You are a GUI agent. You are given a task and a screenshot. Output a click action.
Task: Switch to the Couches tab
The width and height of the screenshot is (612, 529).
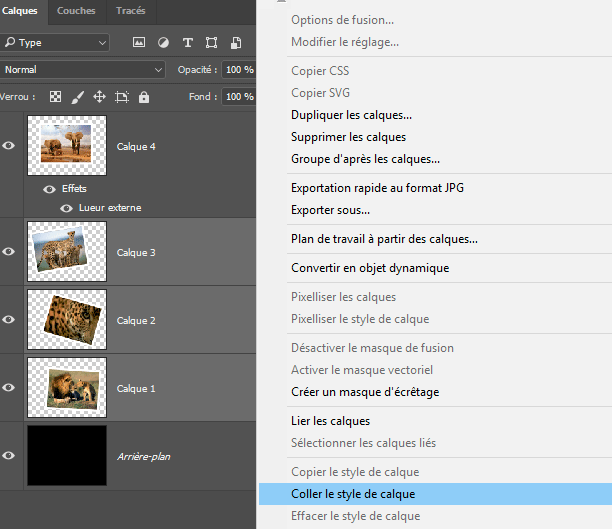pos(76,11)
